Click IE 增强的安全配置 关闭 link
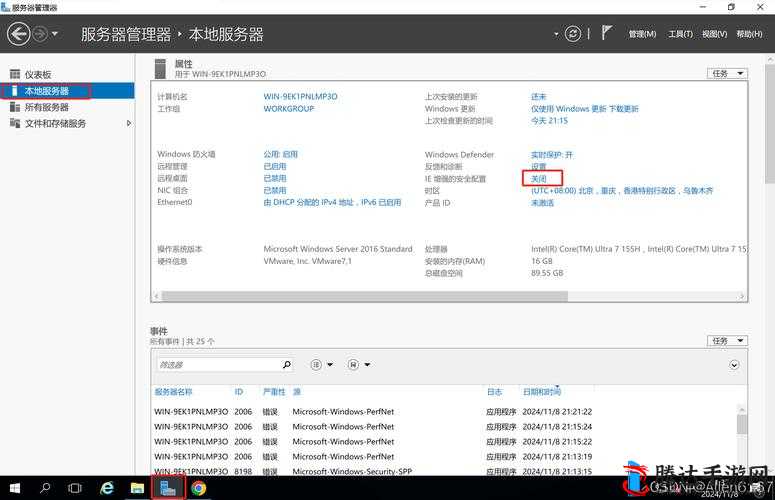Screen dimensions: 775x500 (539, 178)
